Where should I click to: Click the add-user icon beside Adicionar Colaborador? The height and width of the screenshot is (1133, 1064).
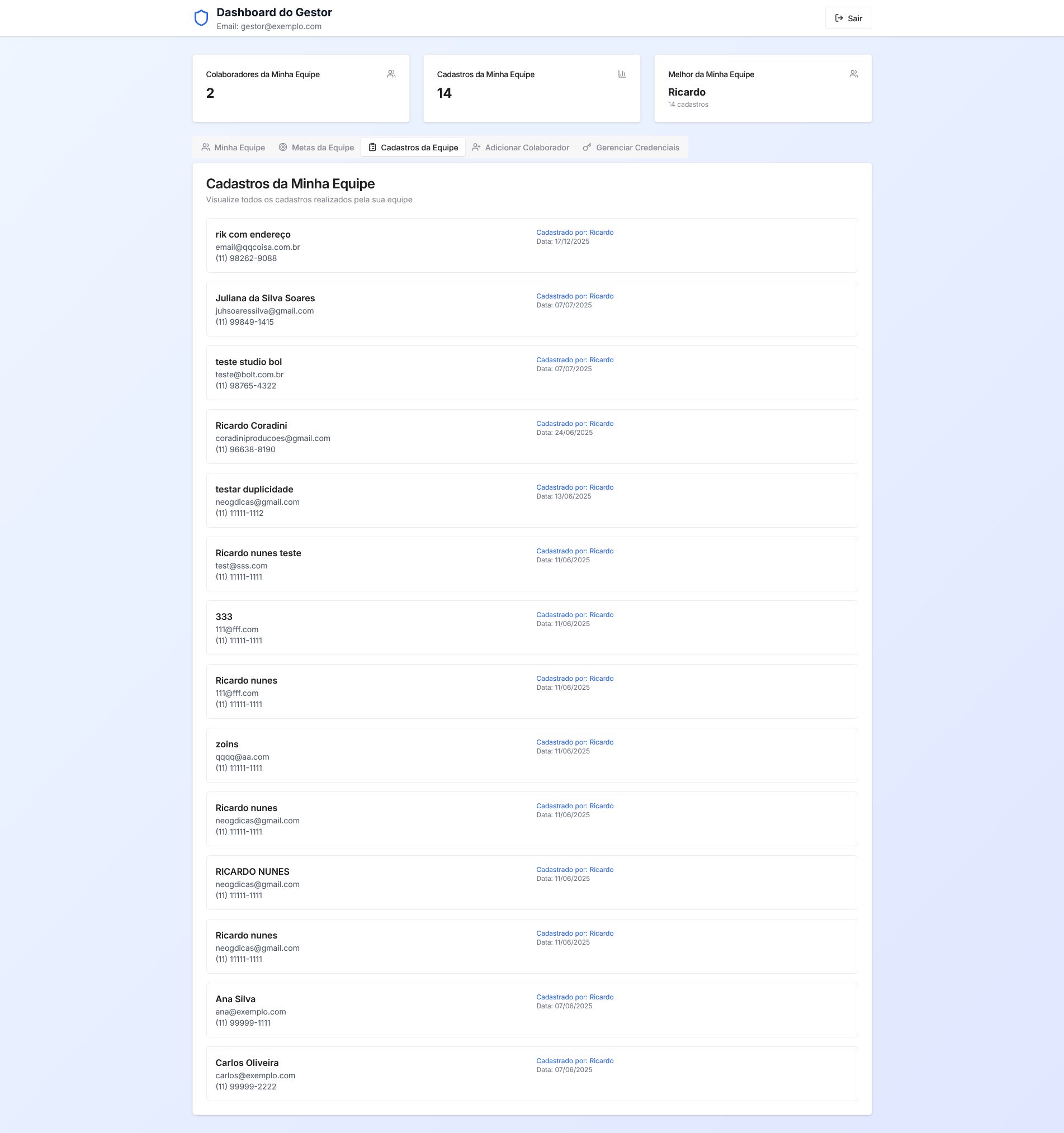point(476,148)
